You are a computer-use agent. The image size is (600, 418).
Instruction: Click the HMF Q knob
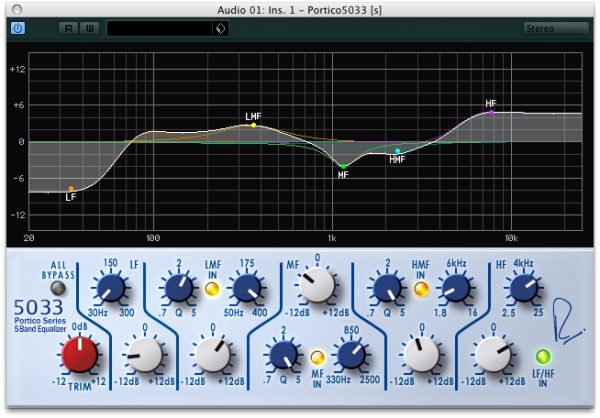click(x=387, y=288)
